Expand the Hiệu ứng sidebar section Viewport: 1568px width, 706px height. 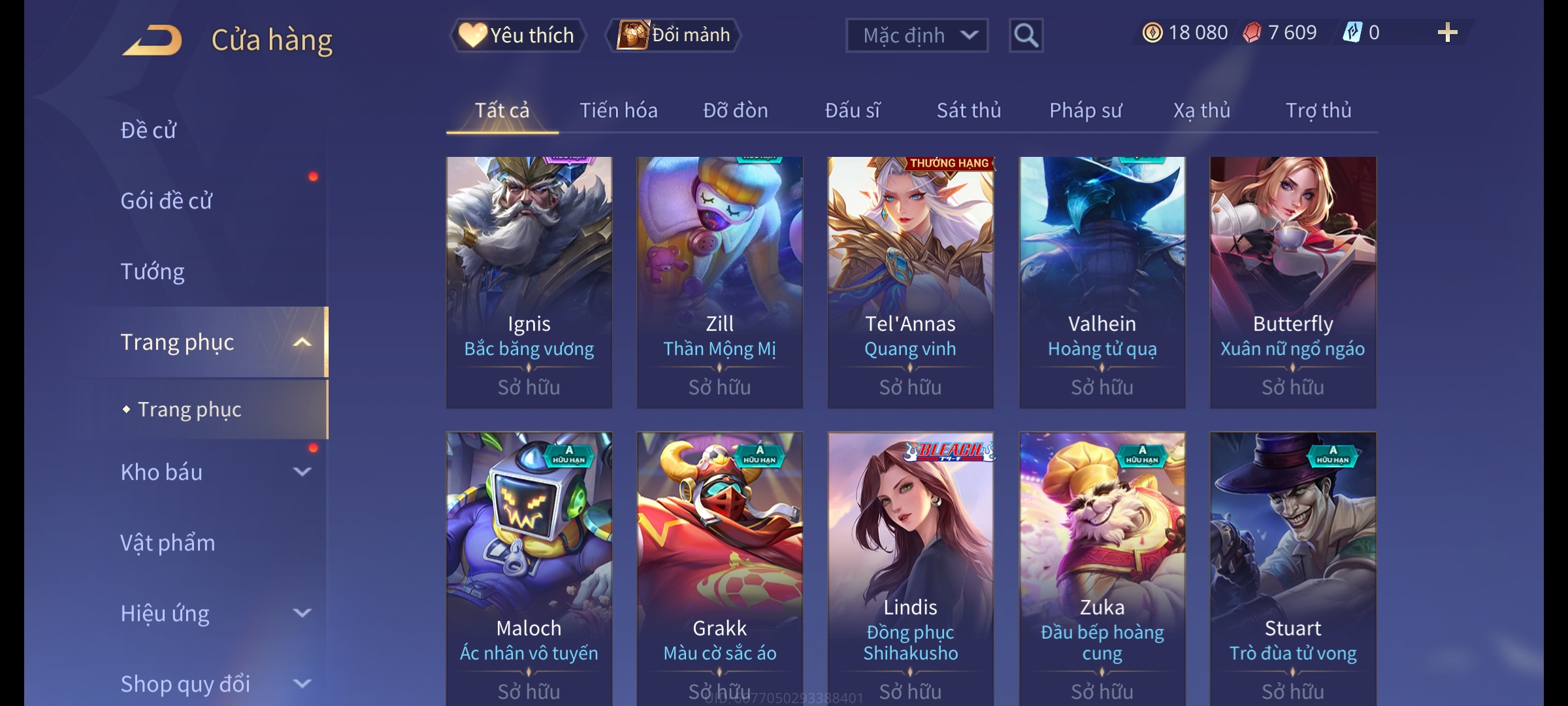click(302, 613)
